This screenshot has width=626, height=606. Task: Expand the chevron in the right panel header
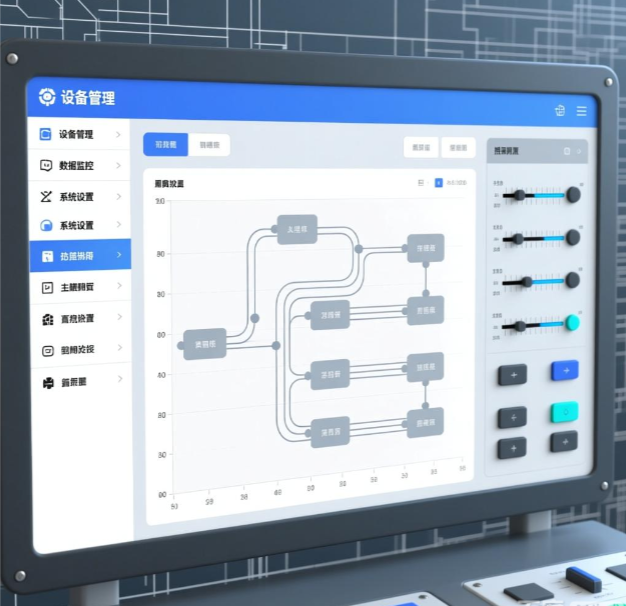pyautogui.click(x=579, y=151)
